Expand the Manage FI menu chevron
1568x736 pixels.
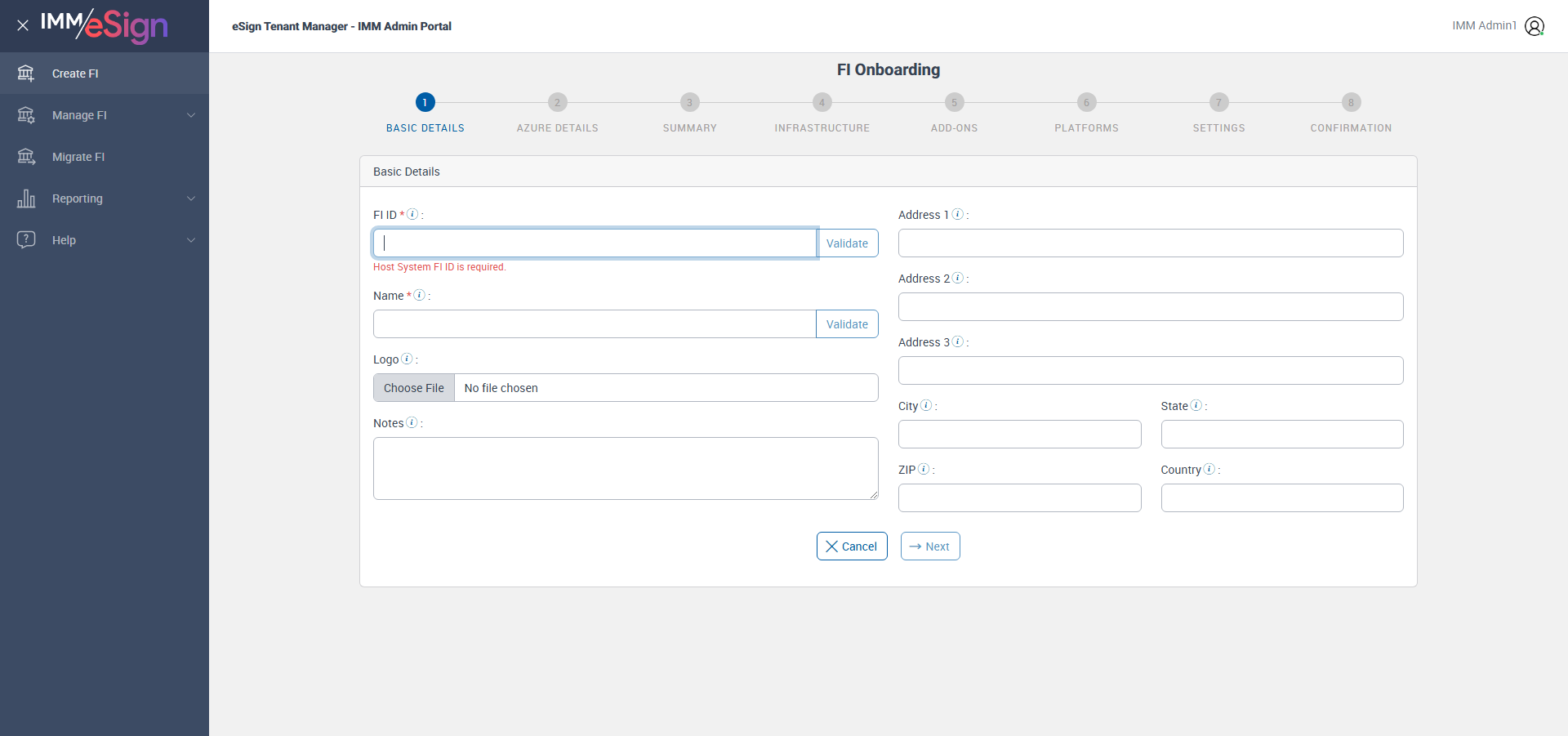tap(191, 115)
